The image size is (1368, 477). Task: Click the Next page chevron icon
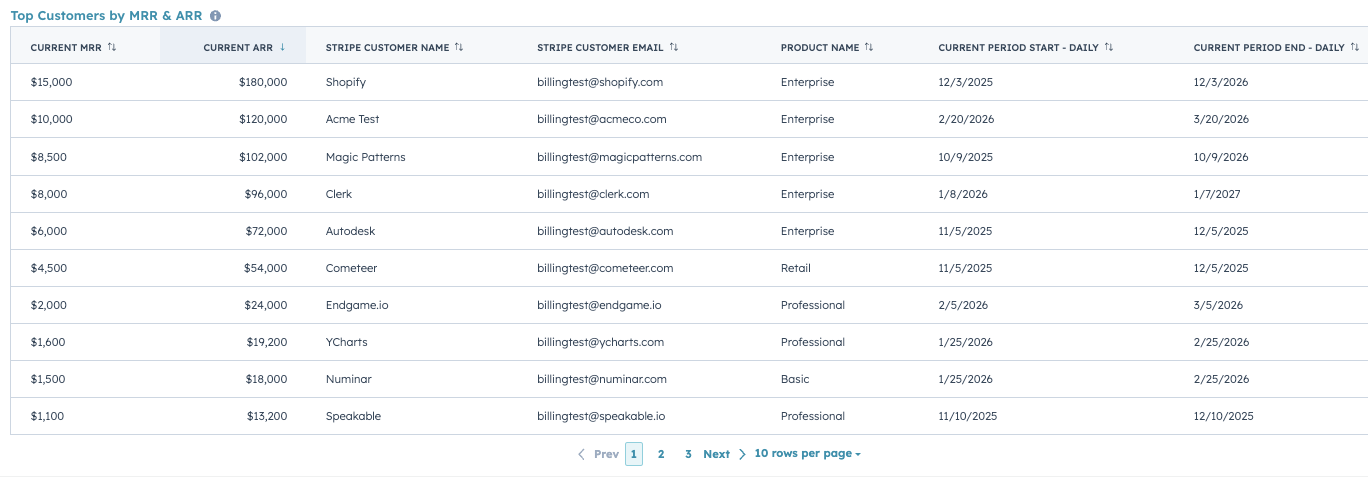[742, 454]
